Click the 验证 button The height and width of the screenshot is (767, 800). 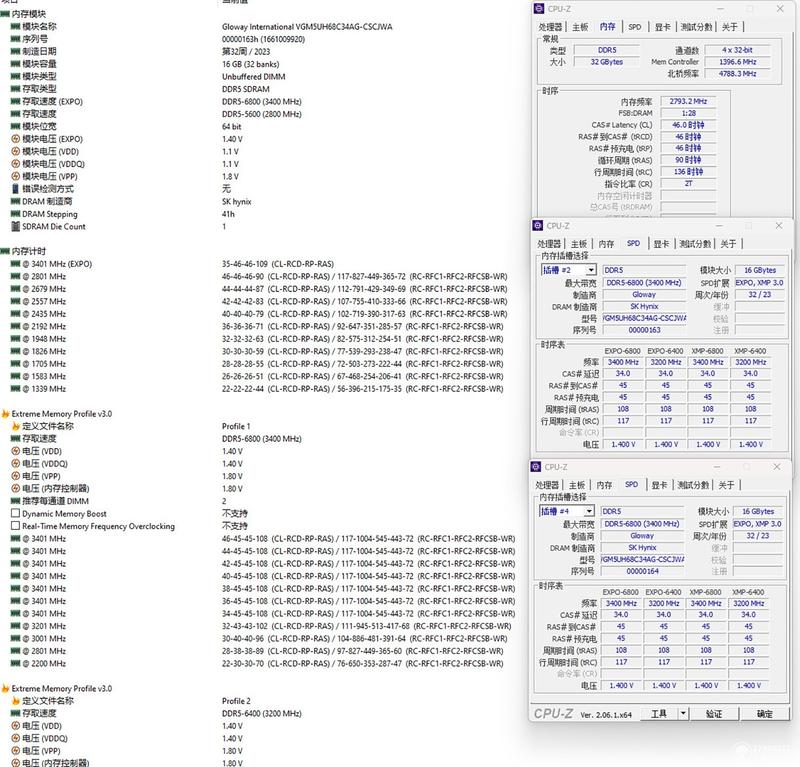click(x=714, y=713)
